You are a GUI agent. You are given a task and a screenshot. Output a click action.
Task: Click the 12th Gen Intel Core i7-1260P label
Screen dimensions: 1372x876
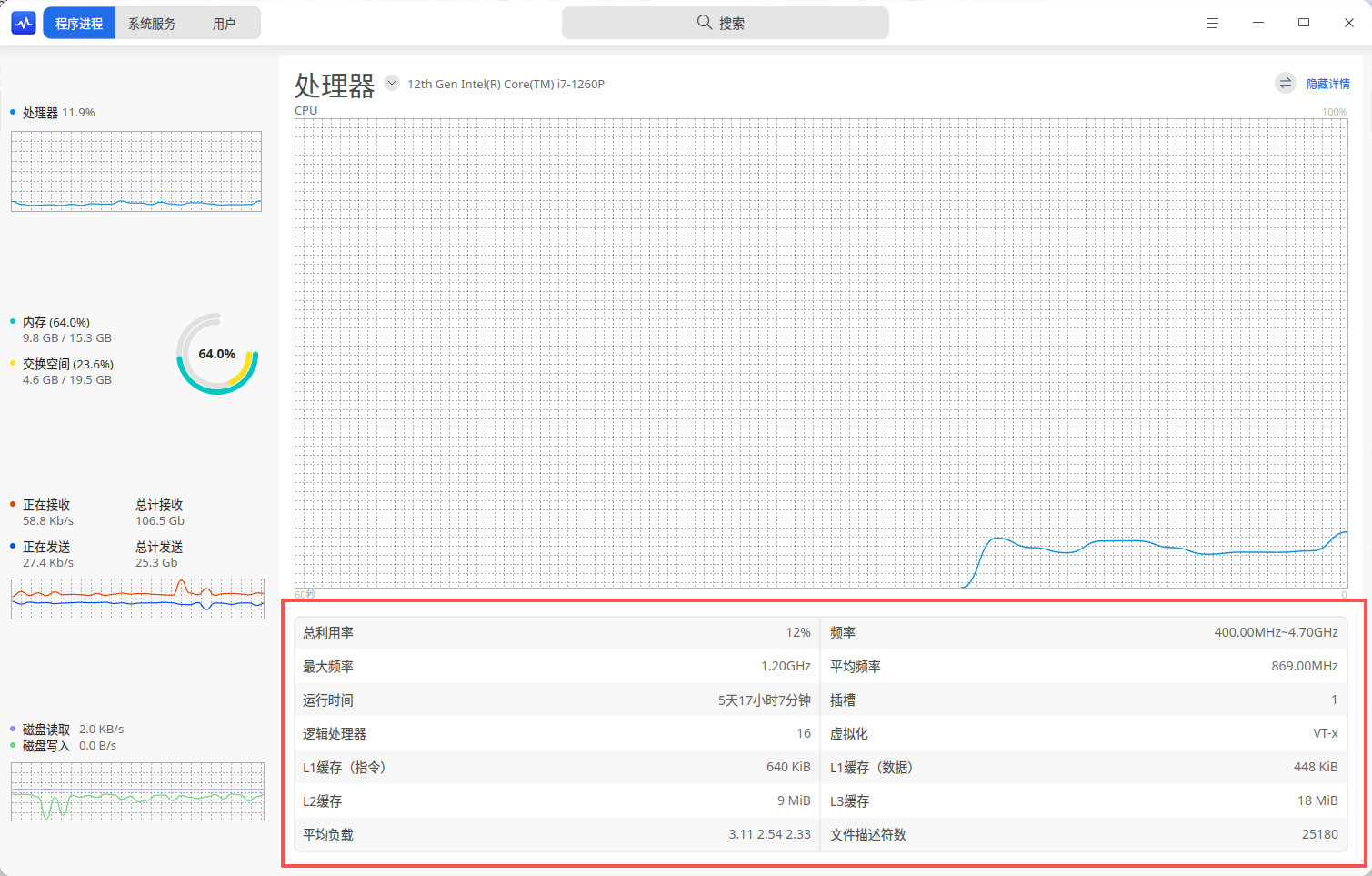[x=506, y=84]
